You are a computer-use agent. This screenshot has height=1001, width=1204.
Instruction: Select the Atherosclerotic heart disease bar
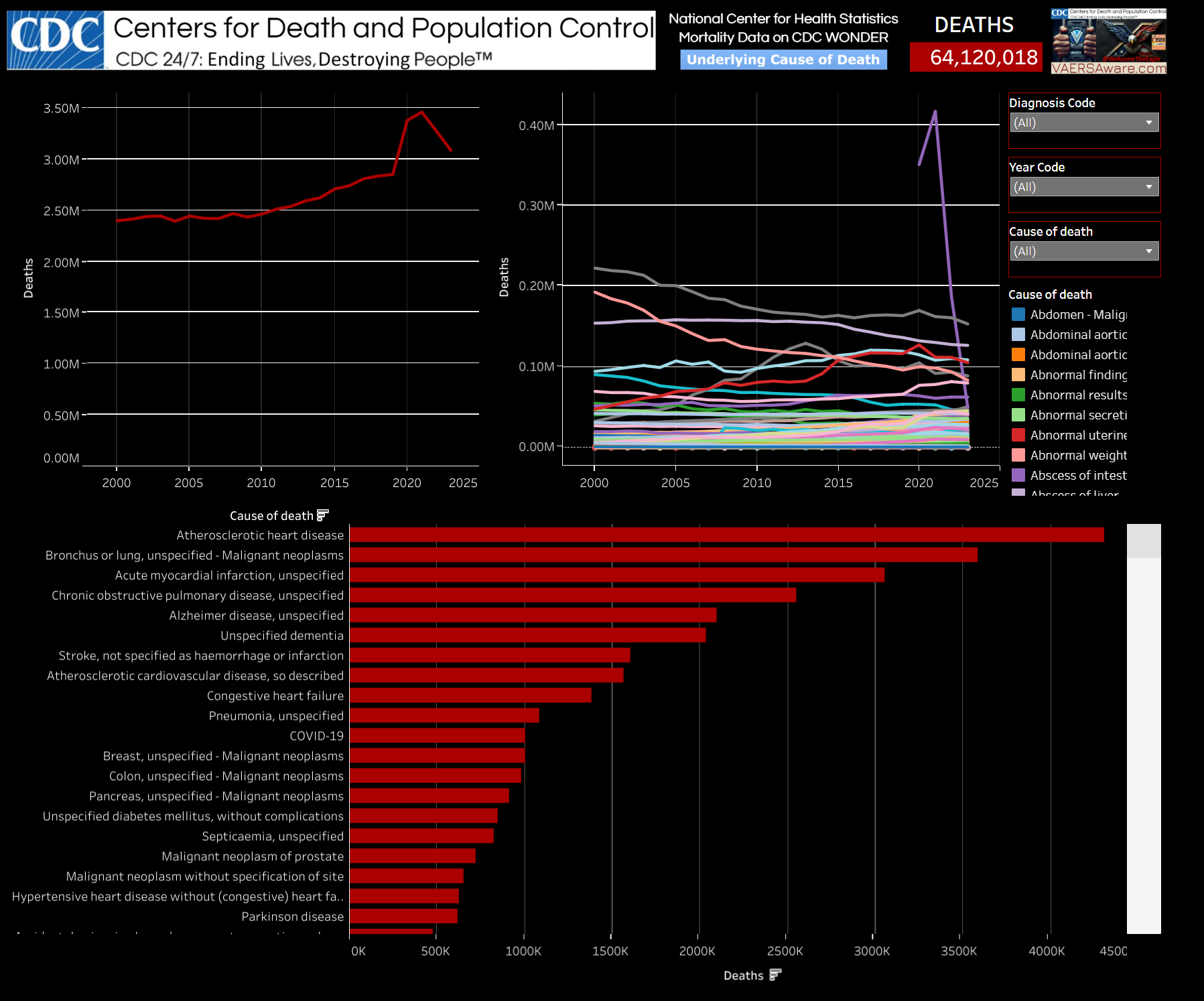[x=727, y=535]
